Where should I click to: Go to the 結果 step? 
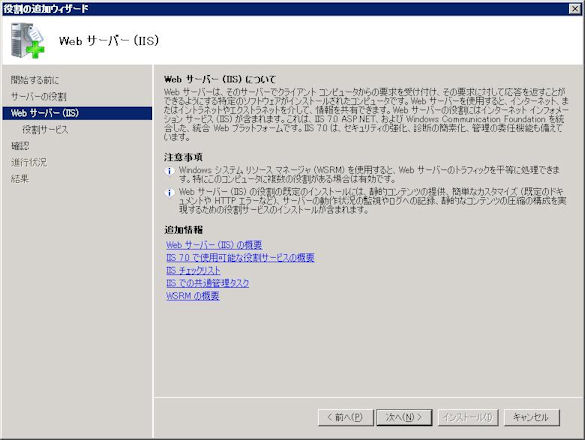pos(20,179)
